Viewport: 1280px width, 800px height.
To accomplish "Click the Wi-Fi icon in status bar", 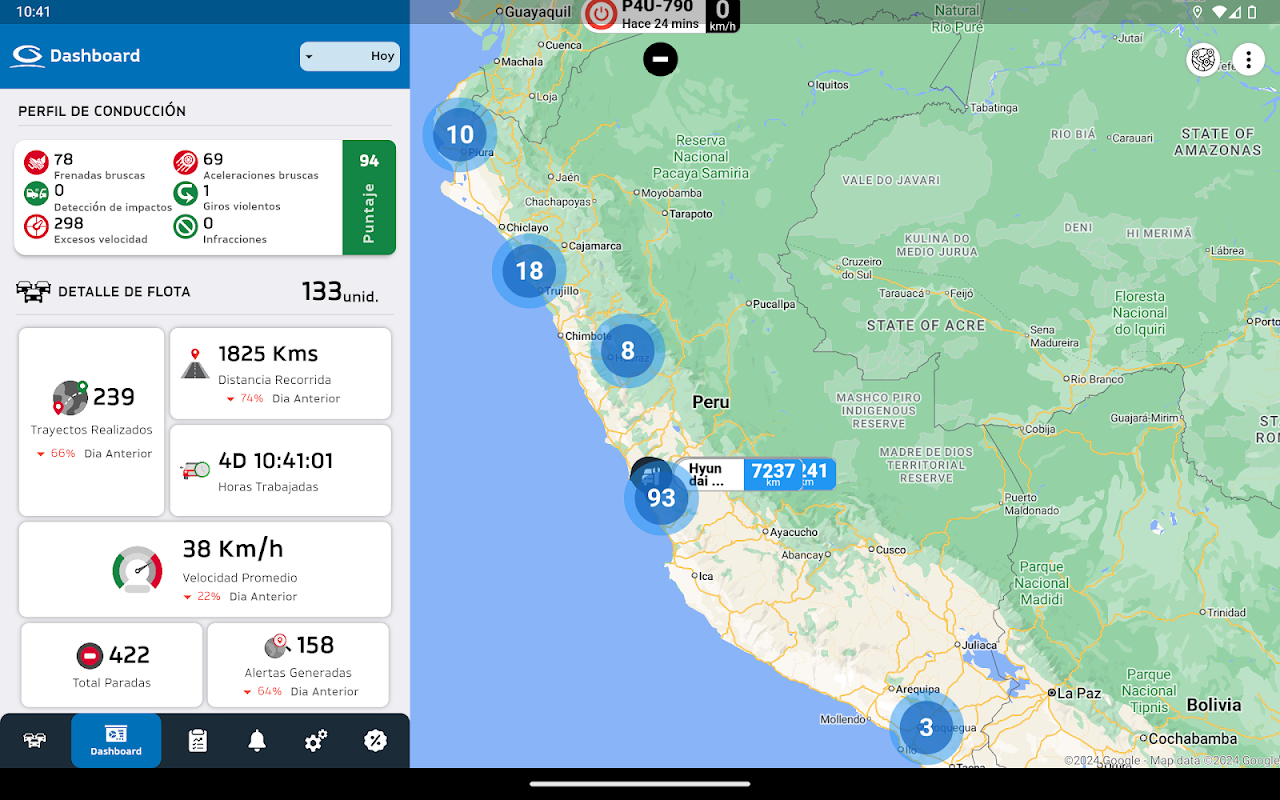I will tap(1220, 12).
